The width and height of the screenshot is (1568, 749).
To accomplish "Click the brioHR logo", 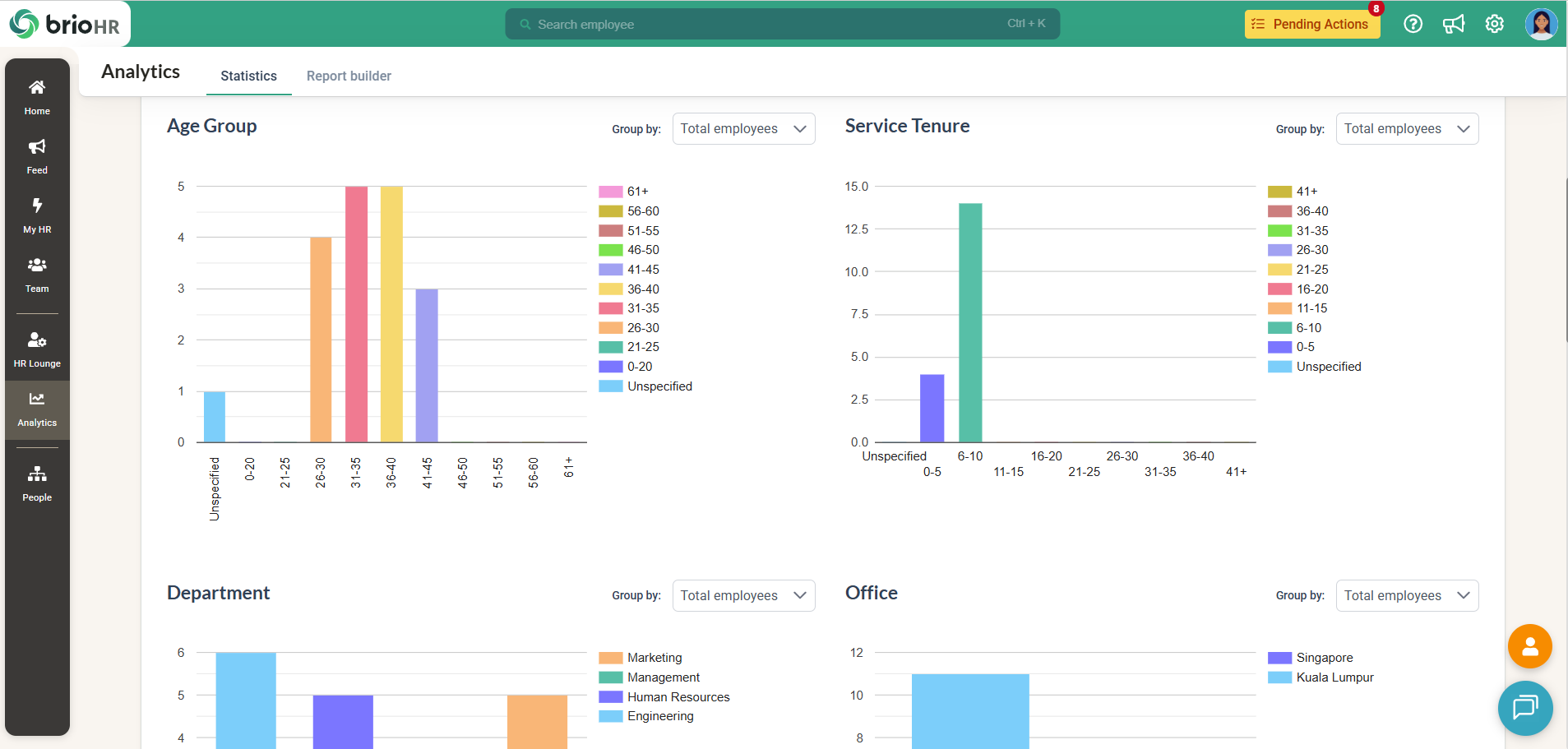I will click(65, 24).
